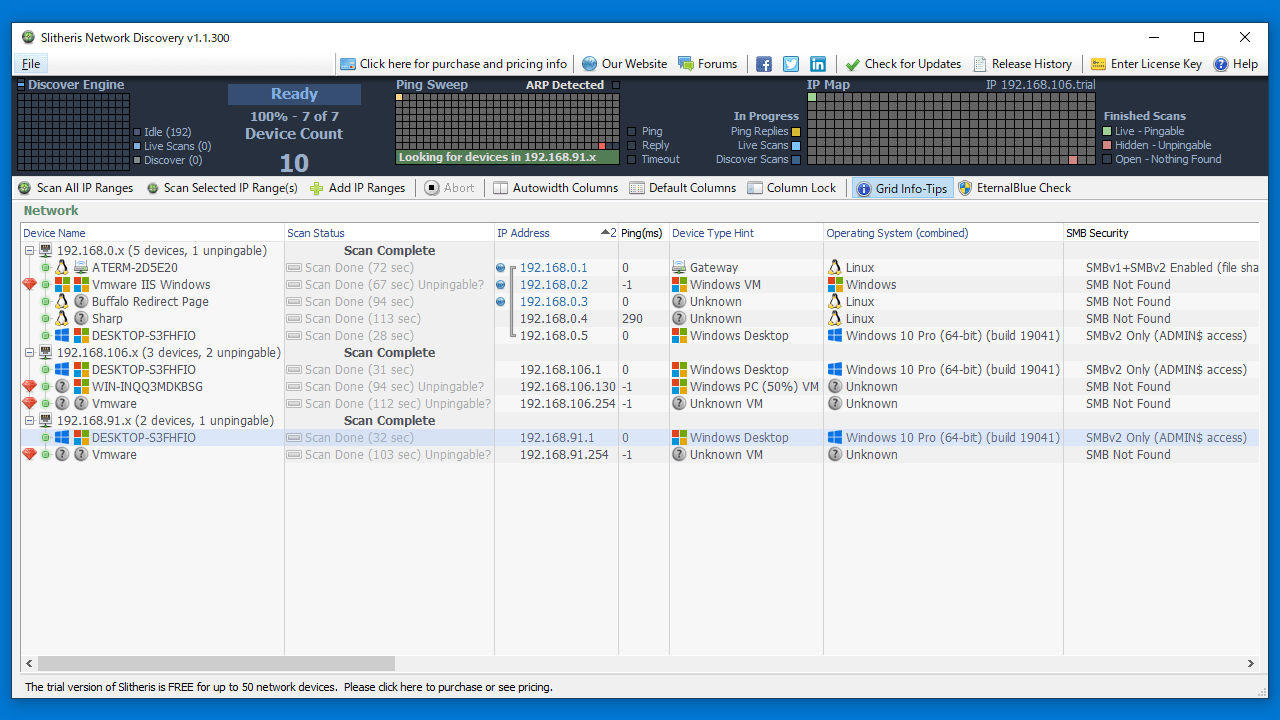The height and width of the screenshot is (720, 1280).
Task: Click Enter License Key
Action: 1146,64
